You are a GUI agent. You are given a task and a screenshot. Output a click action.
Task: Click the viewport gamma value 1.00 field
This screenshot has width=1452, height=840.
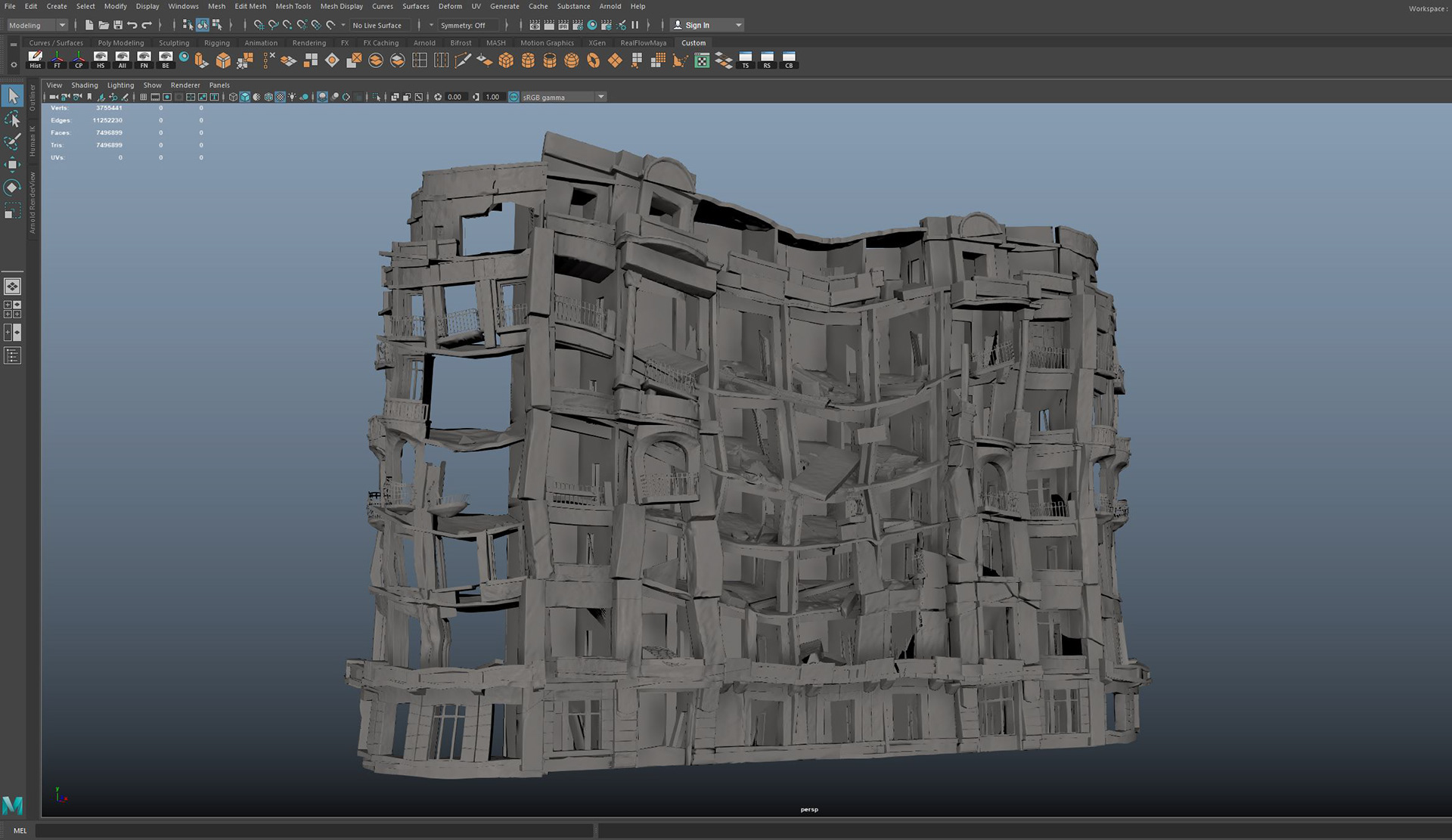pos(492,97)
